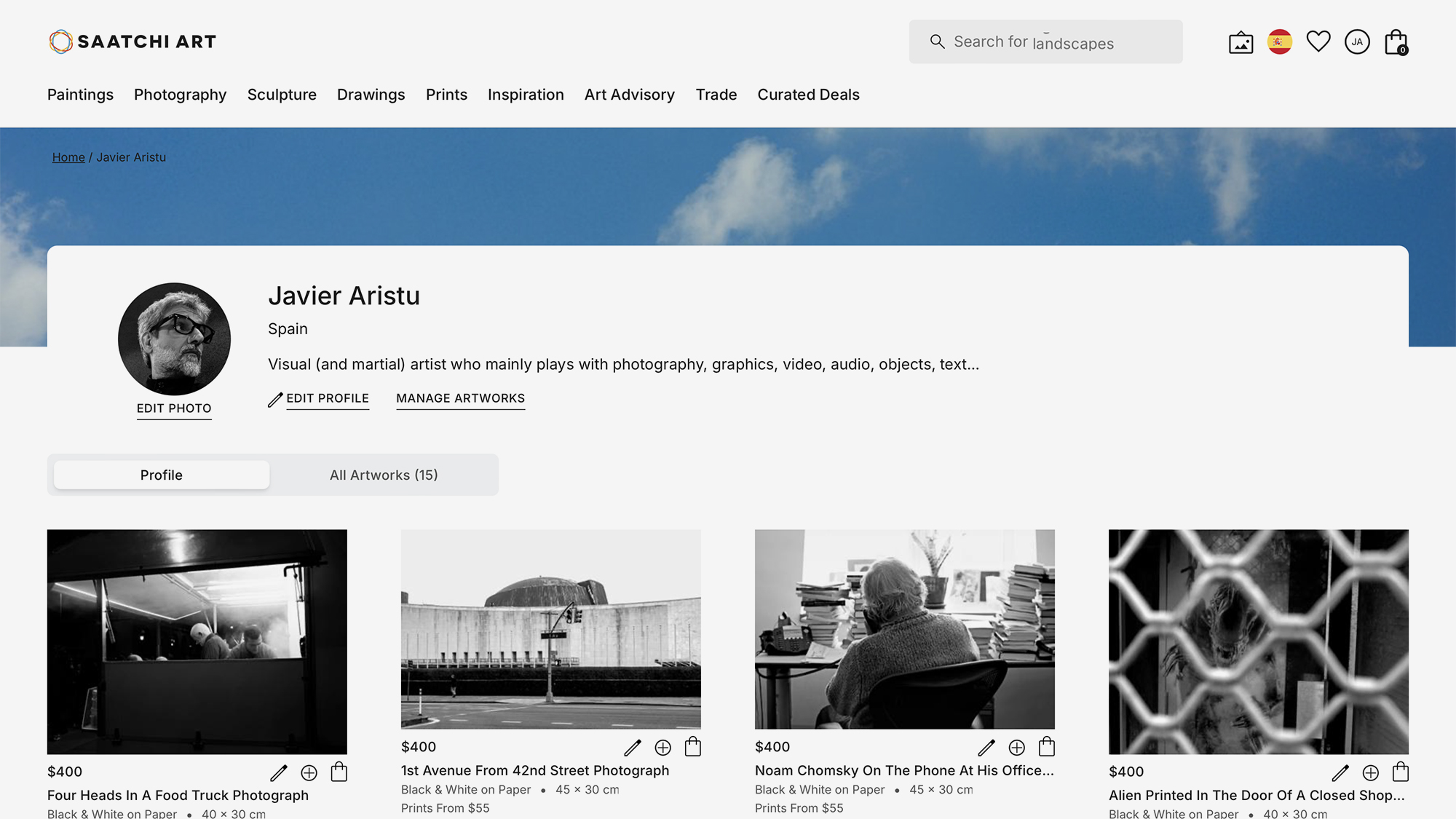Open the JA account menu

click(x=1357, y=41)
